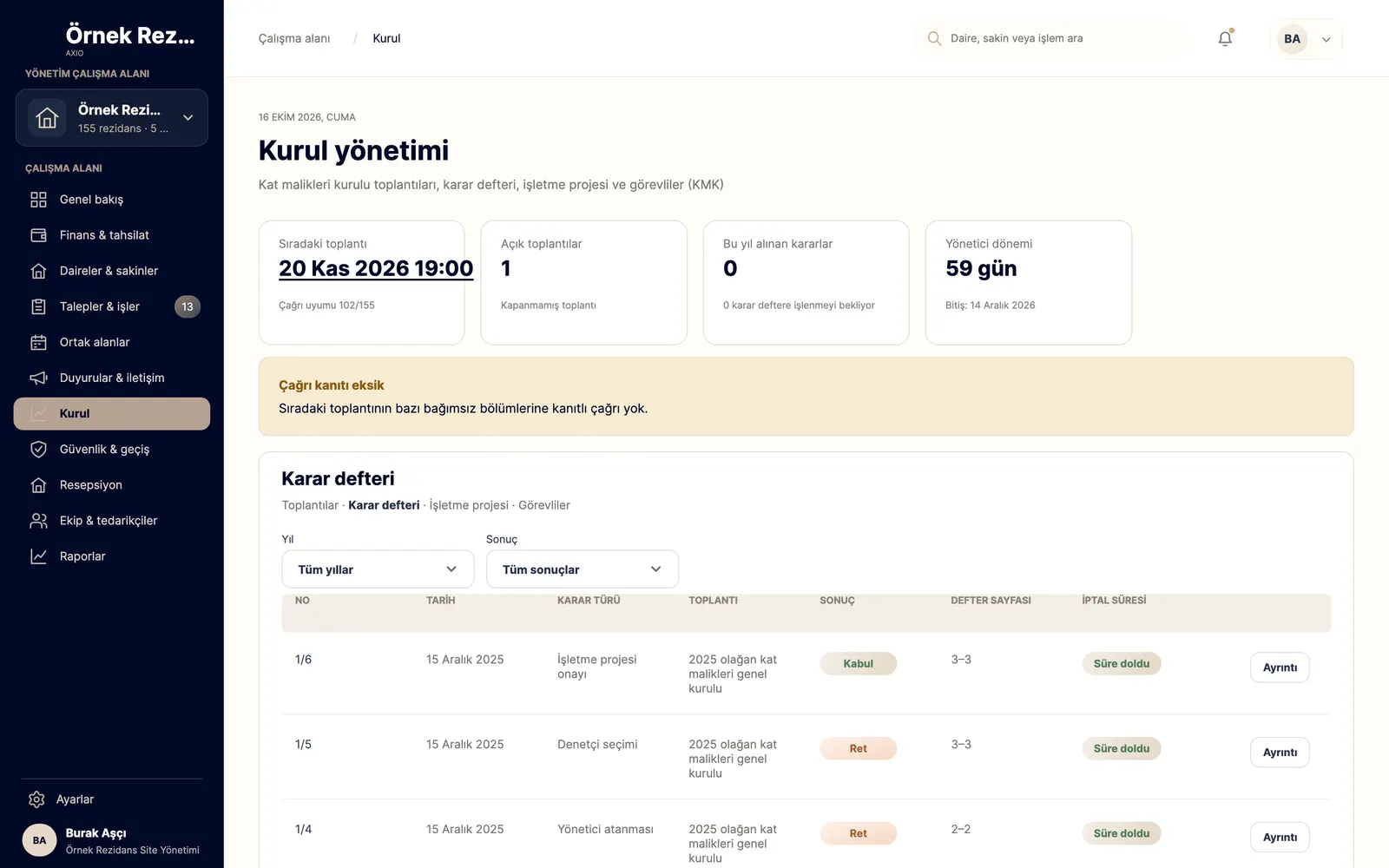1389x868 pixels.
Task: Click the Daireler & sakinler house icon
Action: (x=38, y=271)
